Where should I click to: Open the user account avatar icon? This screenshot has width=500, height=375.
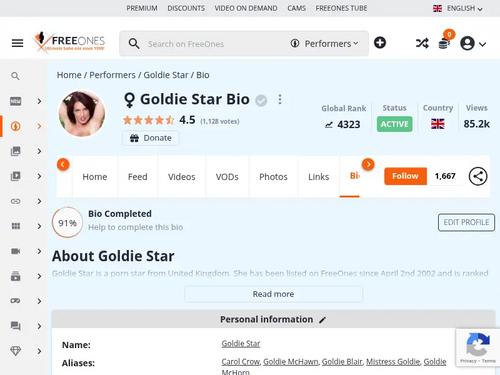click(x=467, y=43)
